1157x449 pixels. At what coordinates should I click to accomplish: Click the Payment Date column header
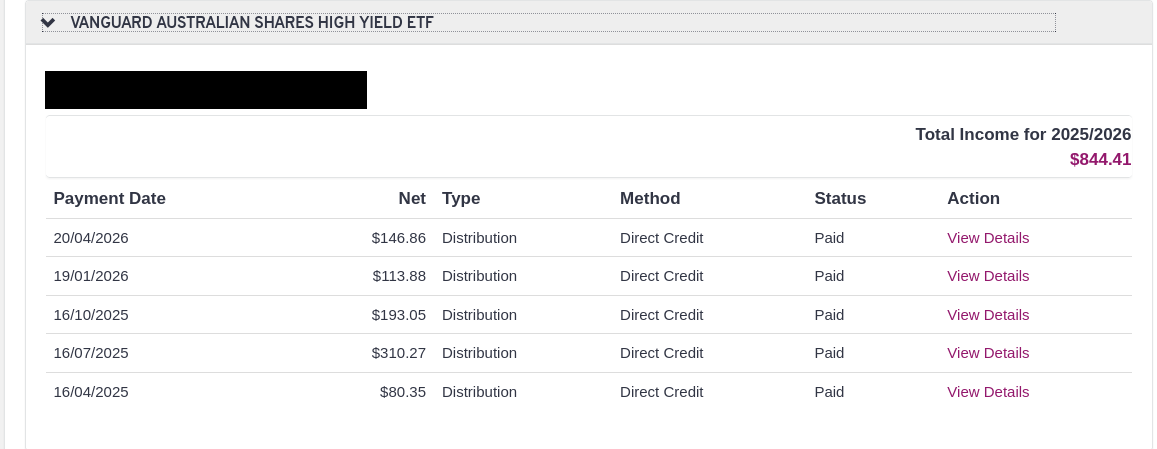point(109,198)
